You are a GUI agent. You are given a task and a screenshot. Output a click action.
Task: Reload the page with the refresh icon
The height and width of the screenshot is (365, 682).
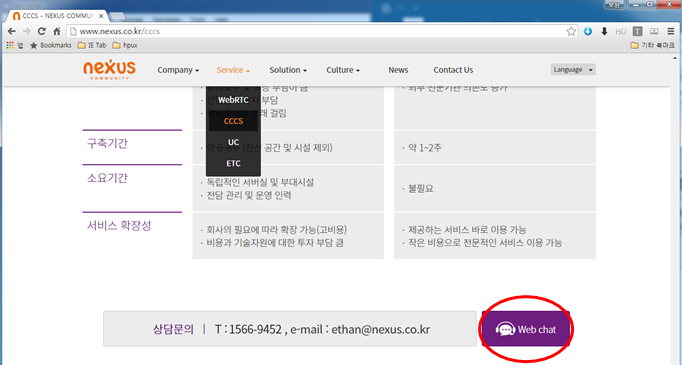pyautogui.click(x=41, y=31)
